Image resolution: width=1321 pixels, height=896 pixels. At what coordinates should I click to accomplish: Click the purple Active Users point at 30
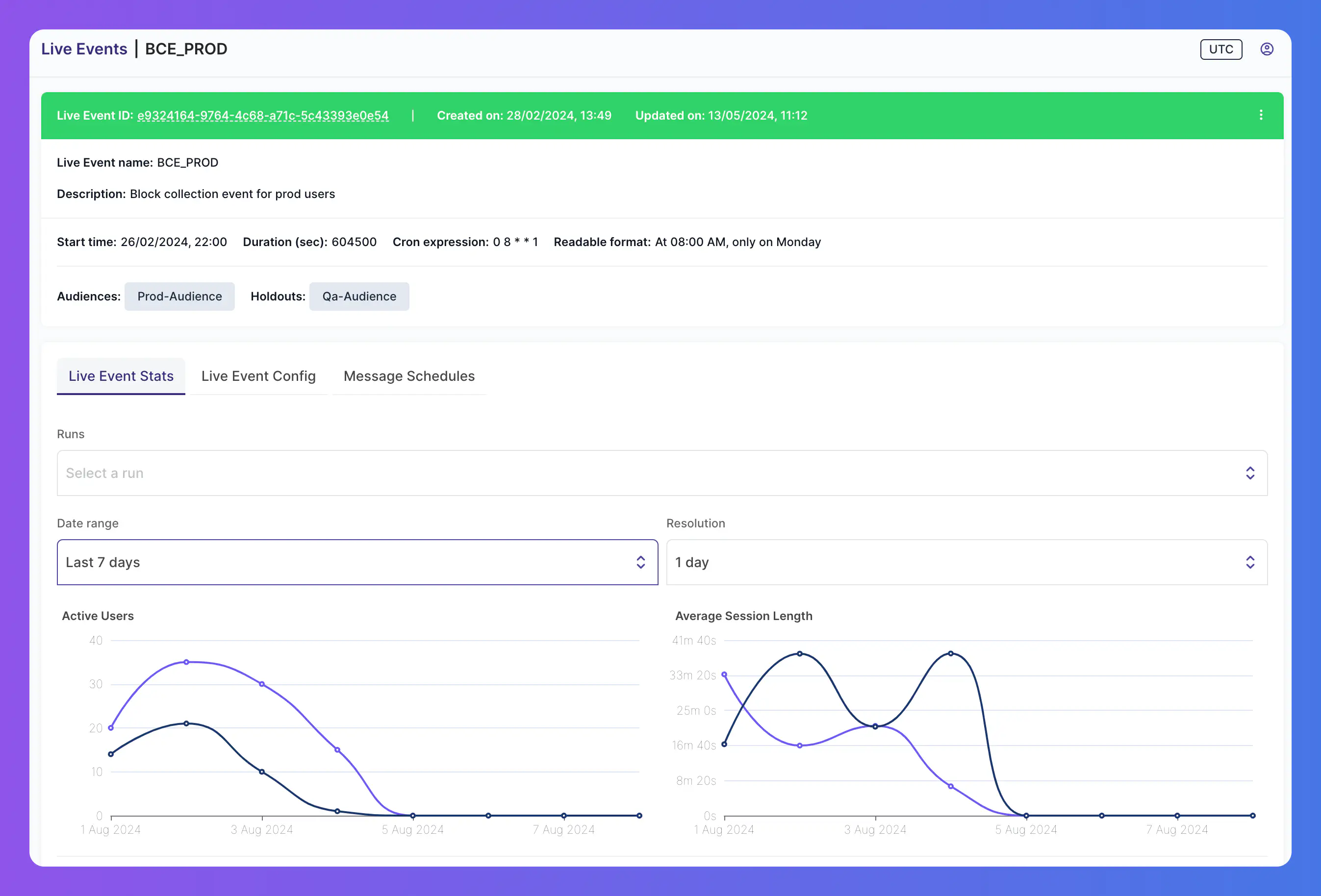click(x=262, y=684)
